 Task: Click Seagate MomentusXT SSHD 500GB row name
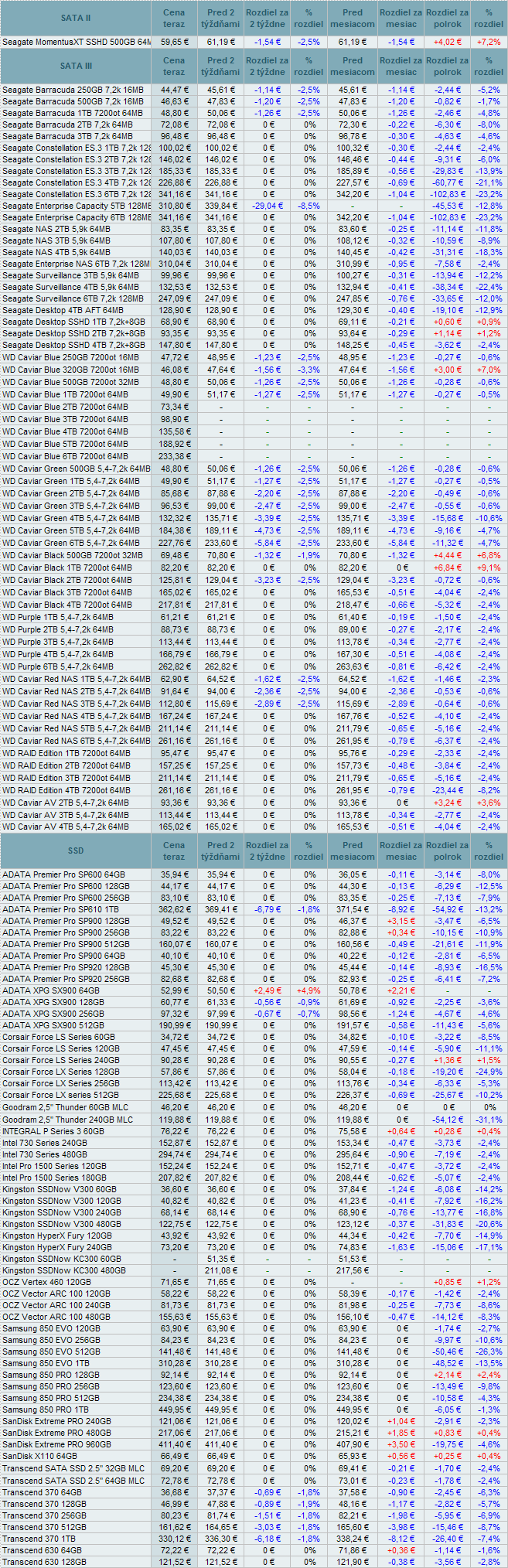(x=77, y=42)
